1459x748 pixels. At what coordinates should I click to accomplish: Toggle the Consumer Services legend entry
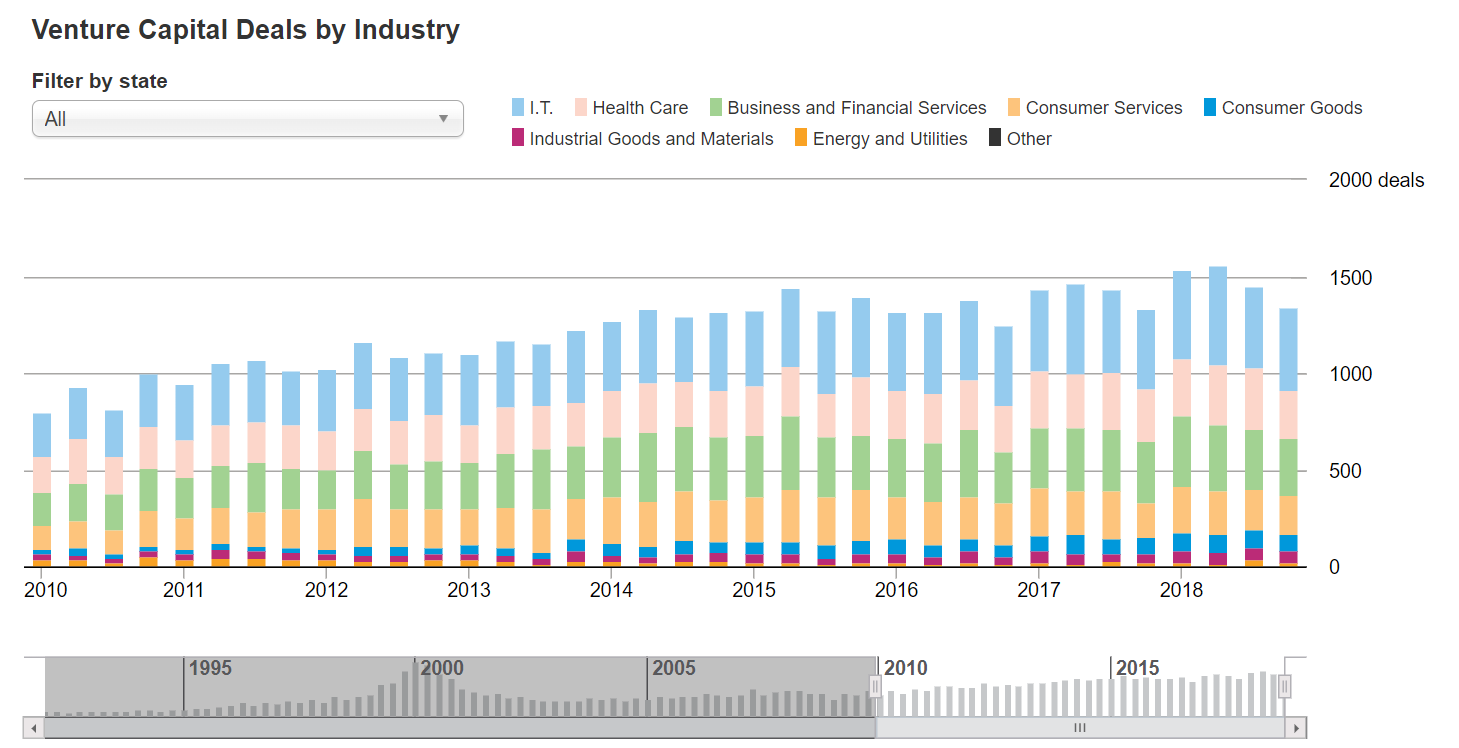coord(1095,108)
